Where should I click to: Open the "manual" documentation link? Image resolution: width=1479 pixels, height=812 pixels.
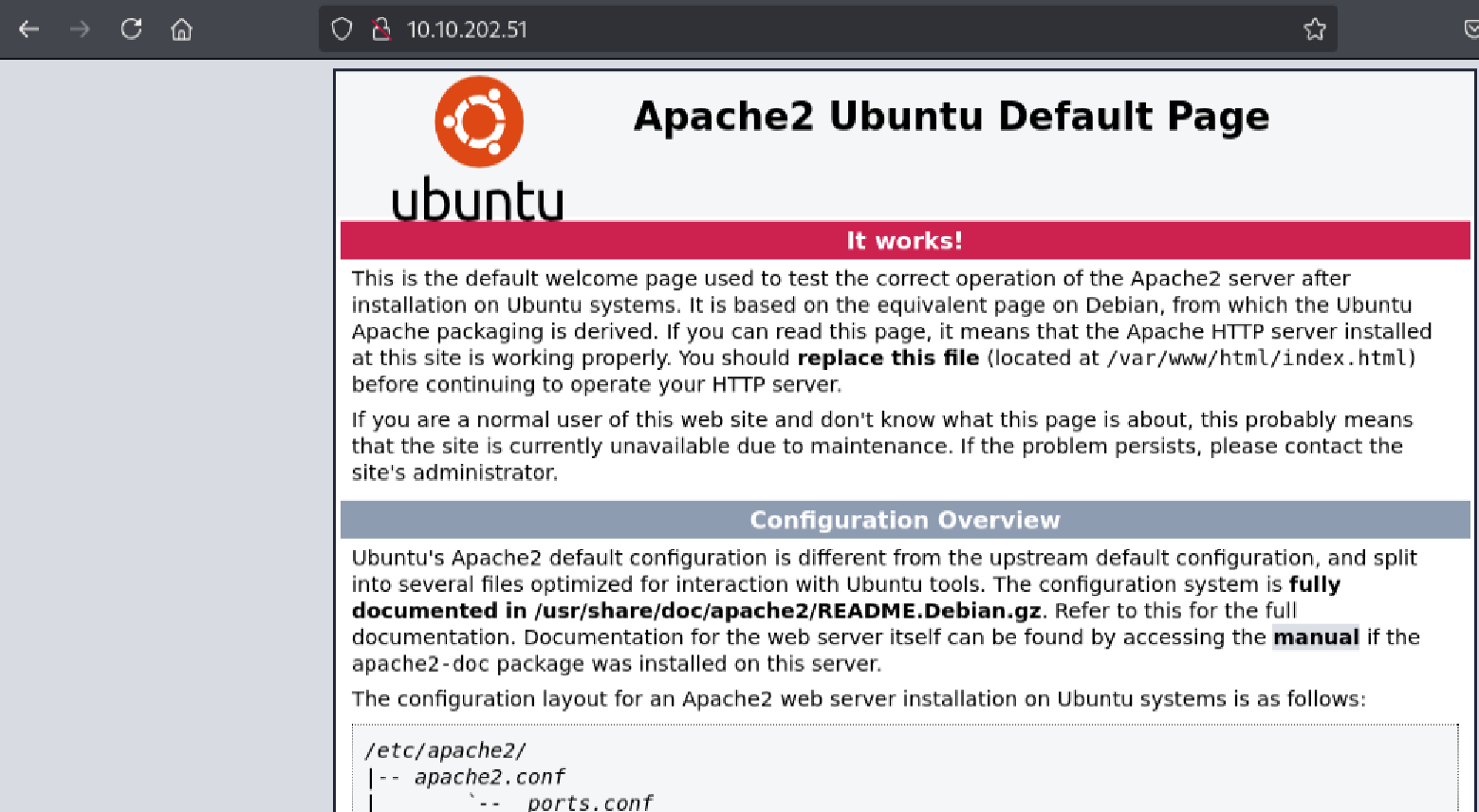[1316, 637]
